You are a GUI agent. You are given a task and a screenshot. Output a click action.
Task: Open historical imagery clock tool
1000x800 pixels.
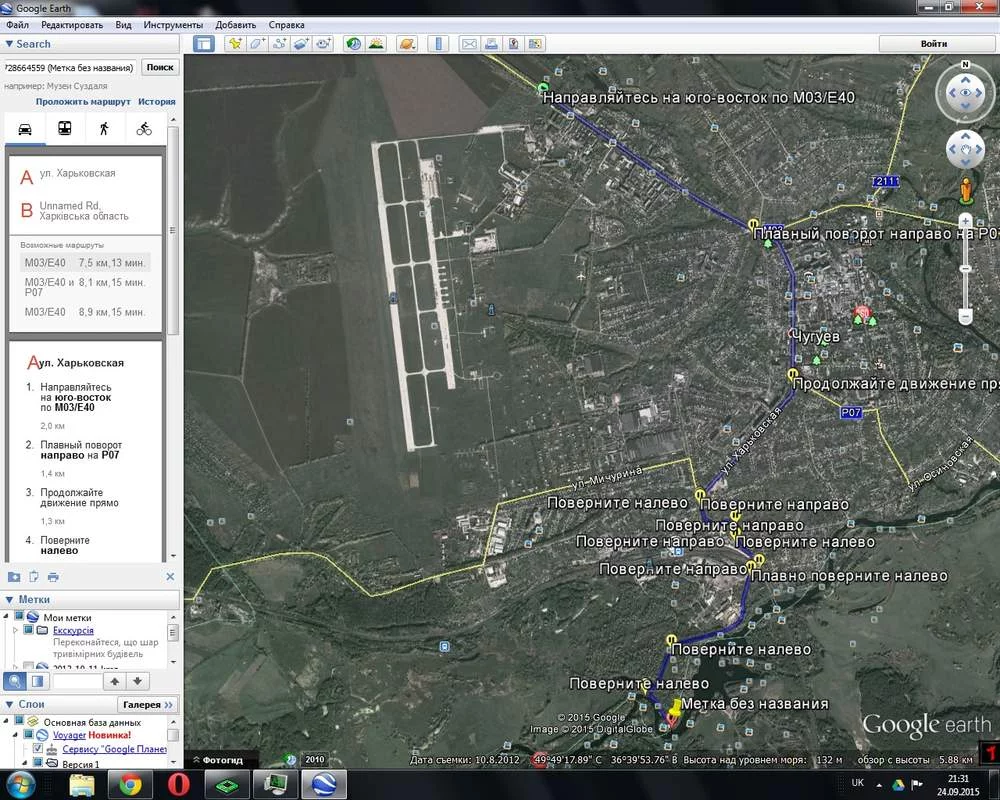(x=353, y=44)
